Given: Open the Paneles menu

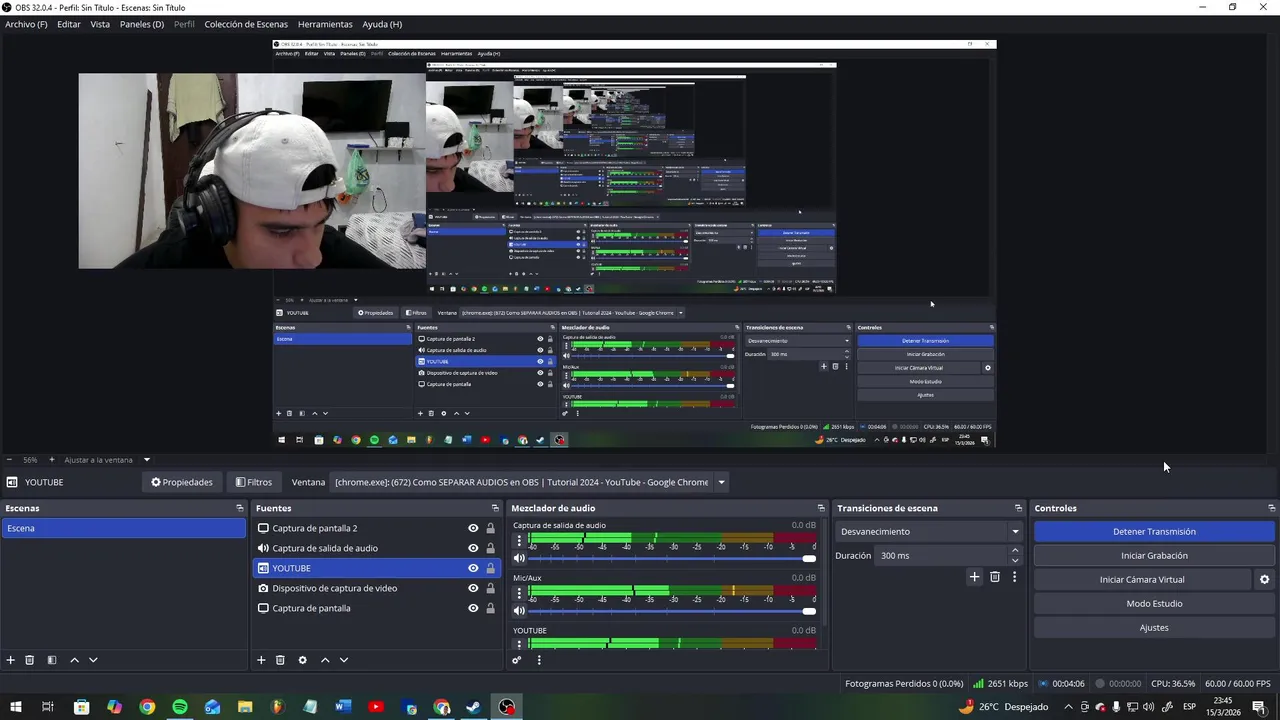Looking at the screenshot, I should coord(142,24).
